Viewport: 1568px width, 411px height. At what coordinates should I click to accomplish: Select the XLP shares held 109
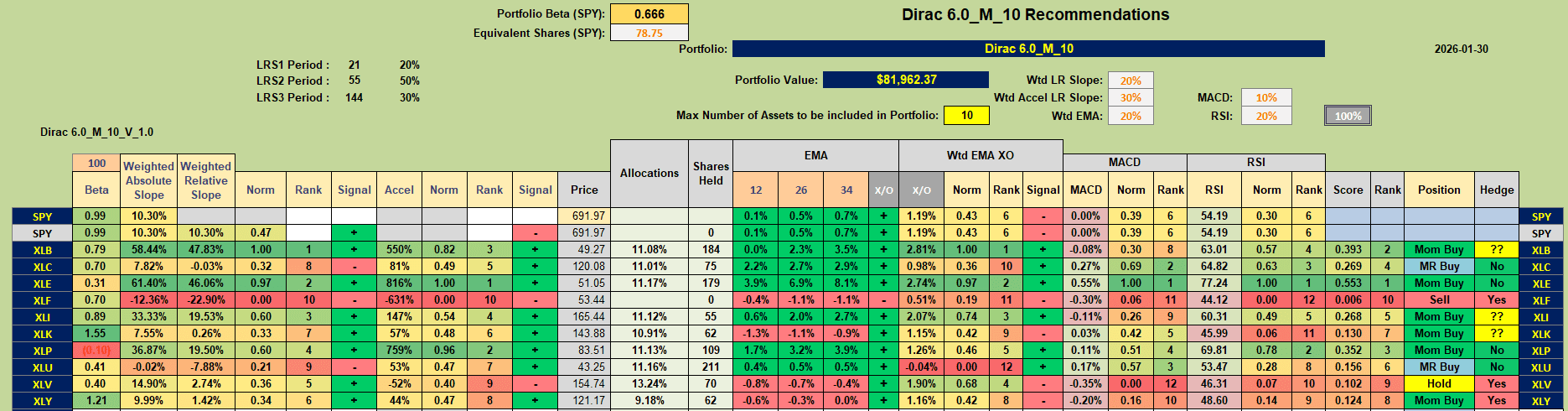pos(711,350)
